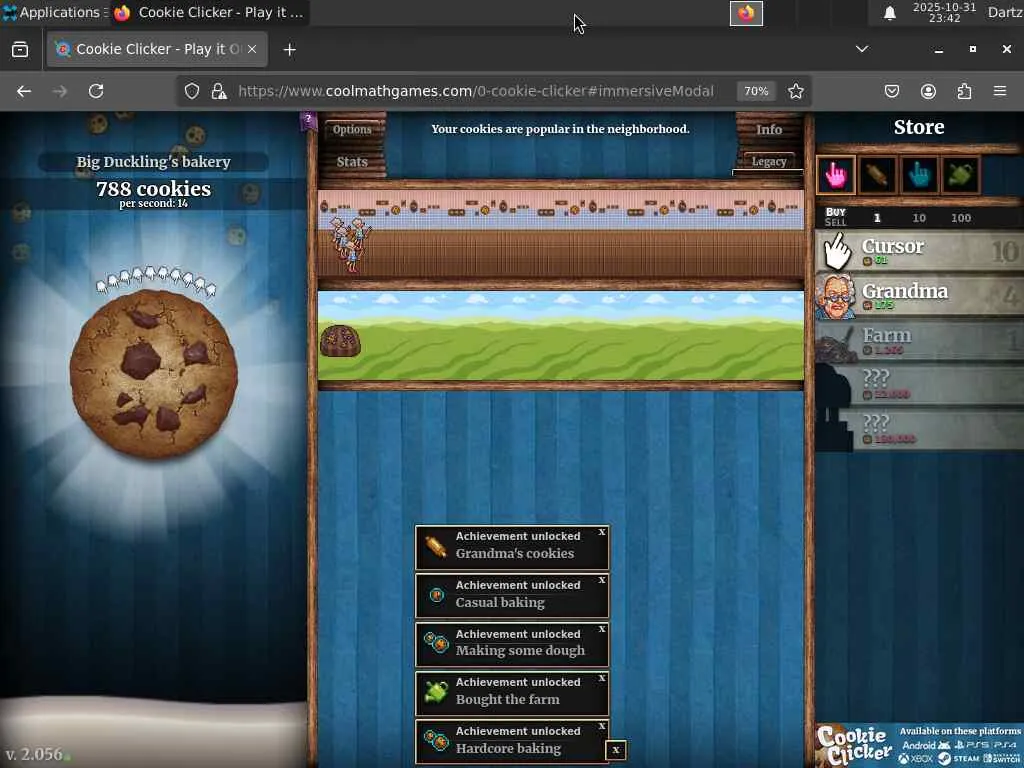Click the Hardcore baking achievement icon
Screen dimensions: 1024x768
(x=436, y=741)
